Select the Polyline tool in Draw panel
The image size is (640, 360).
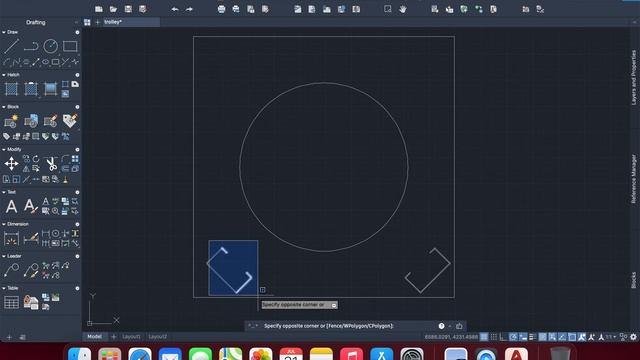(x=31, y=46)
